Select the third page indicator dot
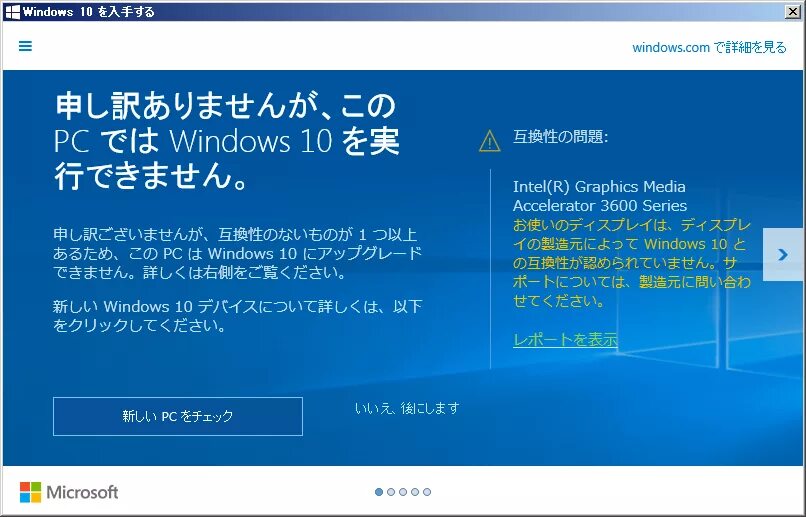Image resolution: width=806 pixels, height=517 pixels. click(x=403, y=492)
